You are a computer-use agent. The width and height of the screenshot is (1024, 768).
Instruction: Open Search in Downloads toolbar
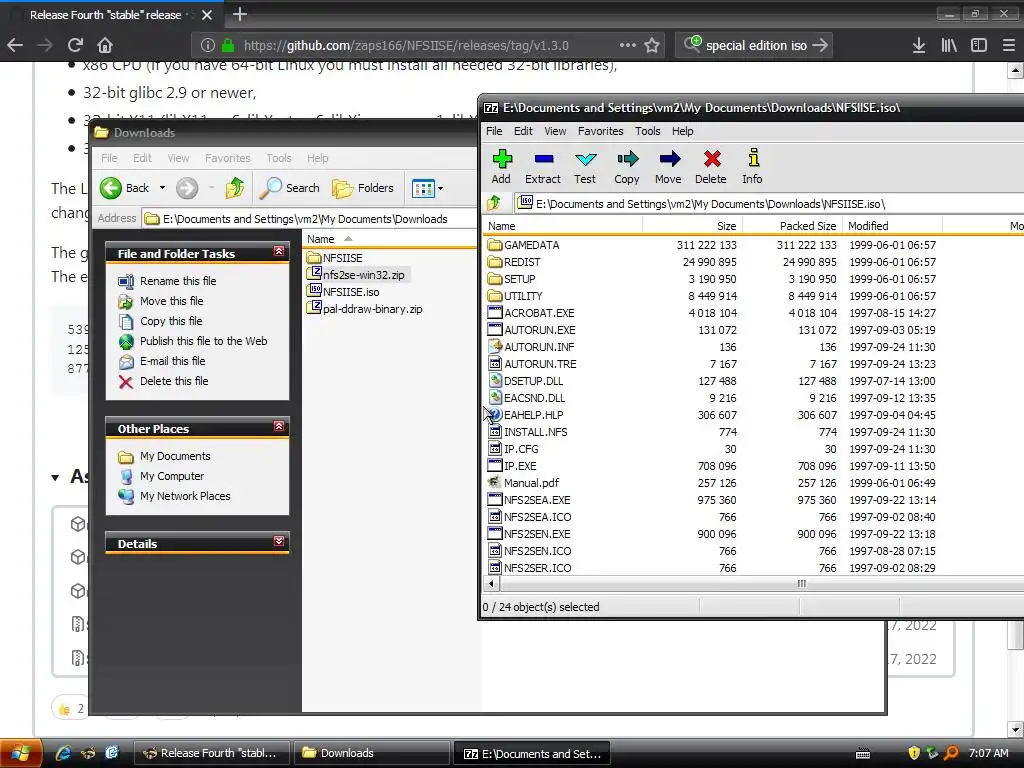tap(290, 188)
